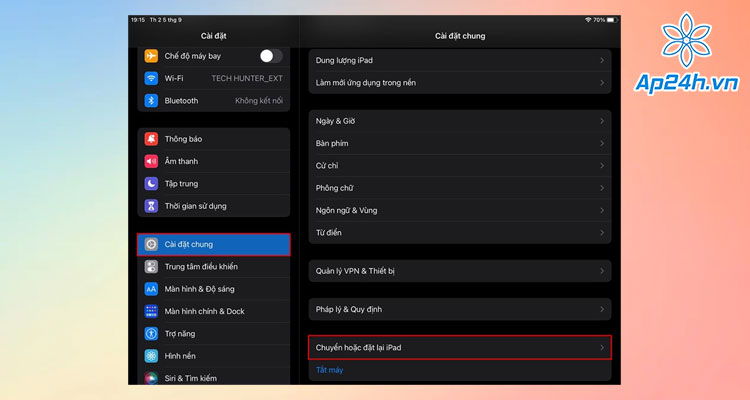The height and width of the screenshot is (400, 750).
Task: Tap the Thông báo bell icon
Action: [x=151, y=139]
